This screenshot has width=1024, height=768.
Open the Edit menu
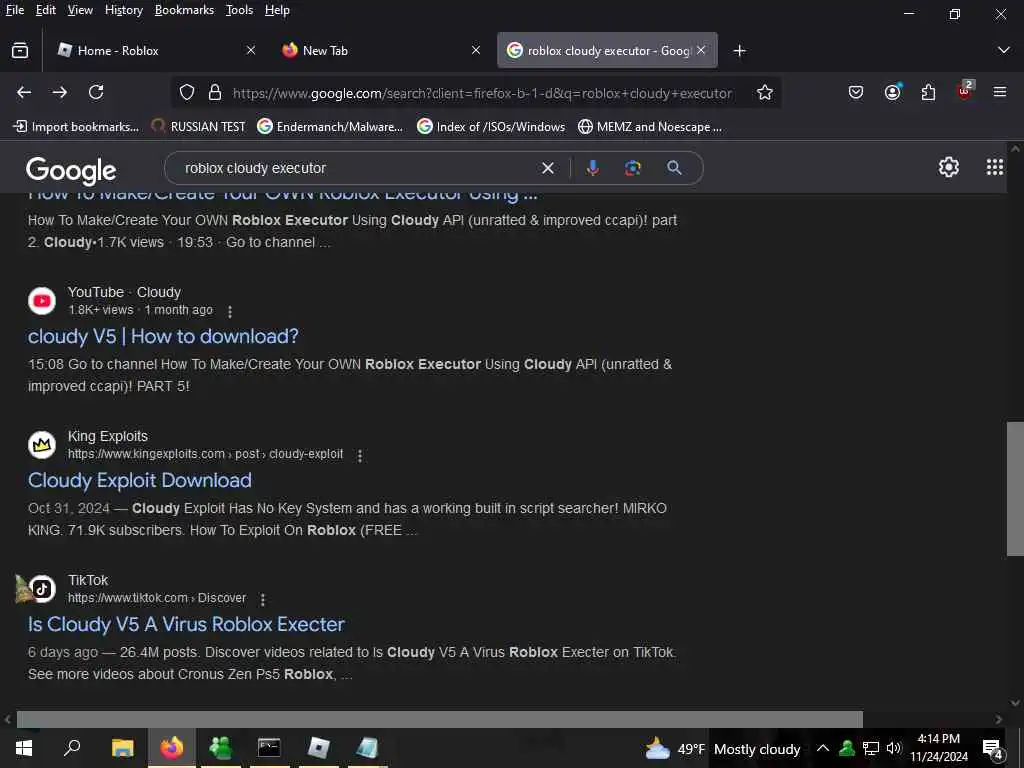45,10
